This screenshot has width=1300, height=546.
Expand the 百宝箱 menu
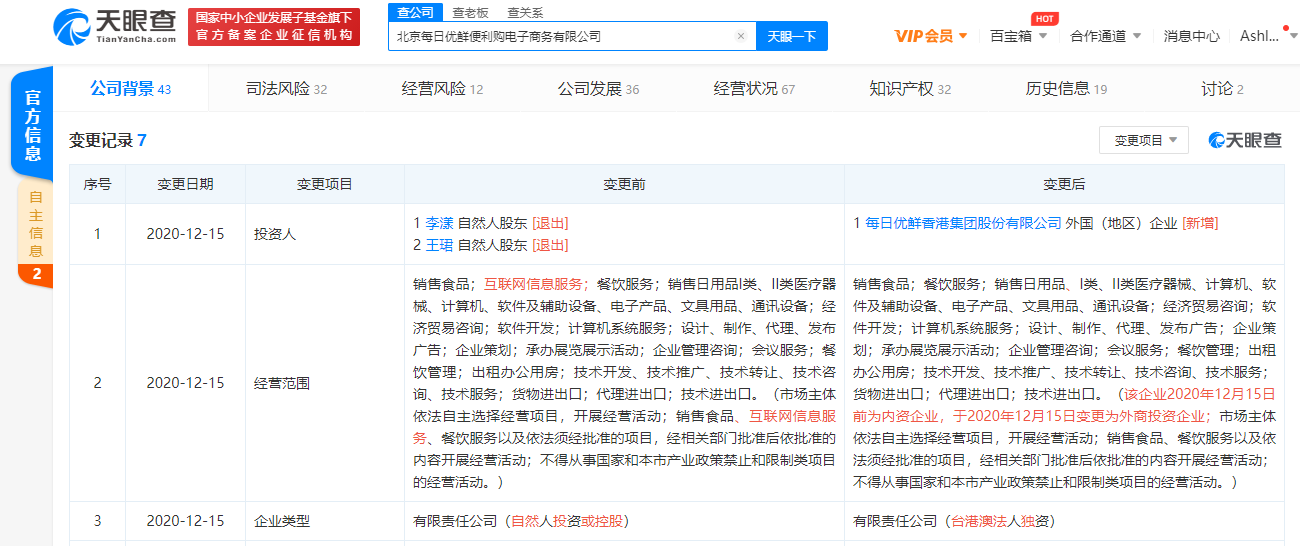[1018, 36]
